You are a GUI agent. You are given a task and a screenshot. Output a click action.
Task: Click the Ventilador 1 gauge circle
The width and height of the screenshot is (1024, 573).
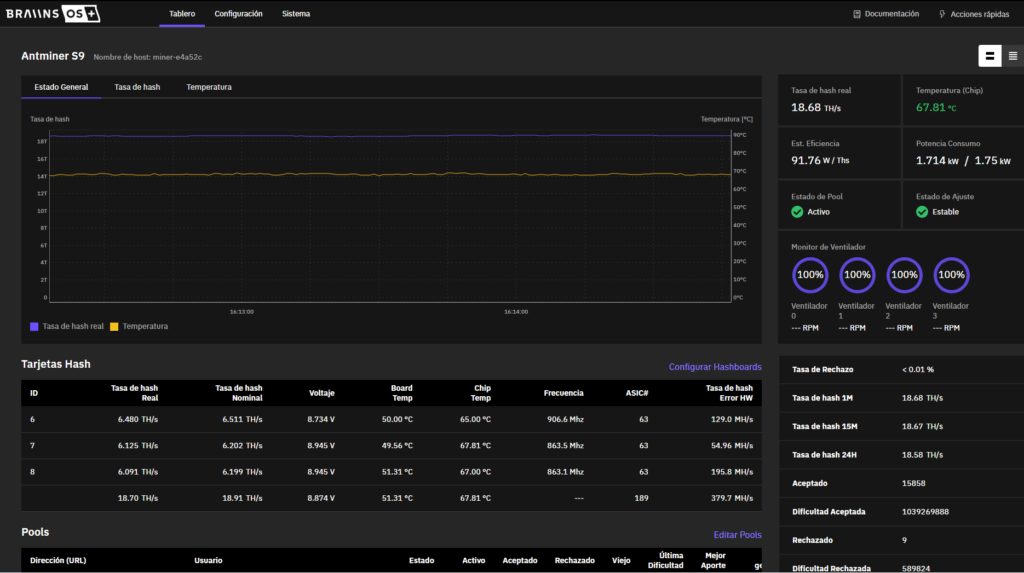(857, 275)
